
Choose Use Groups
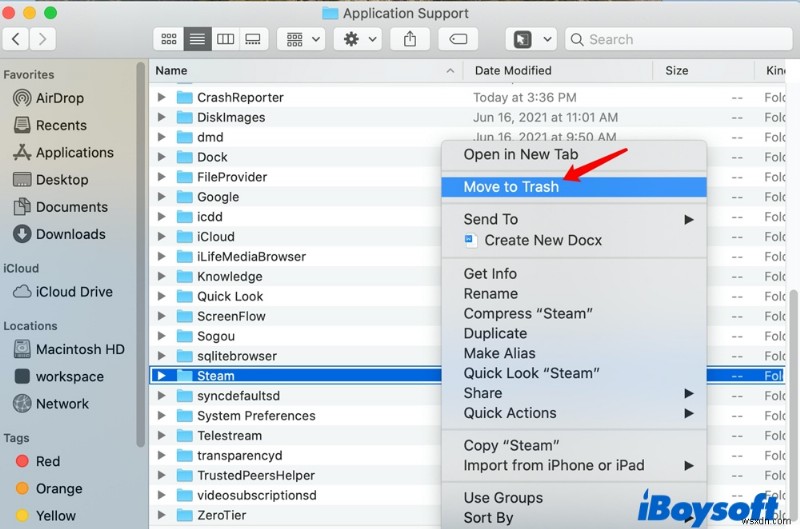coord(574,498)
